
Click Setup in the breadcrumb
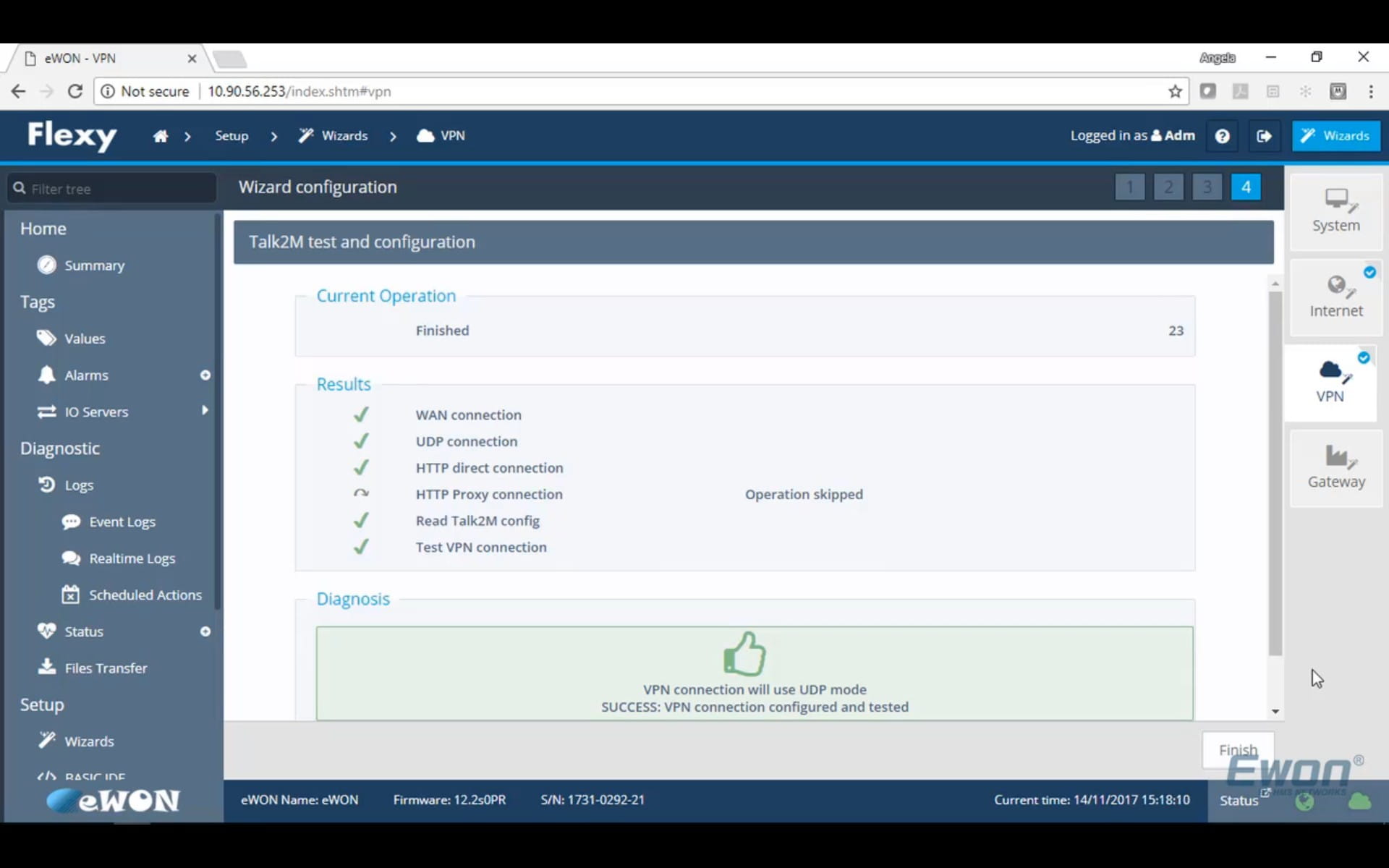[x=231, y=136]
